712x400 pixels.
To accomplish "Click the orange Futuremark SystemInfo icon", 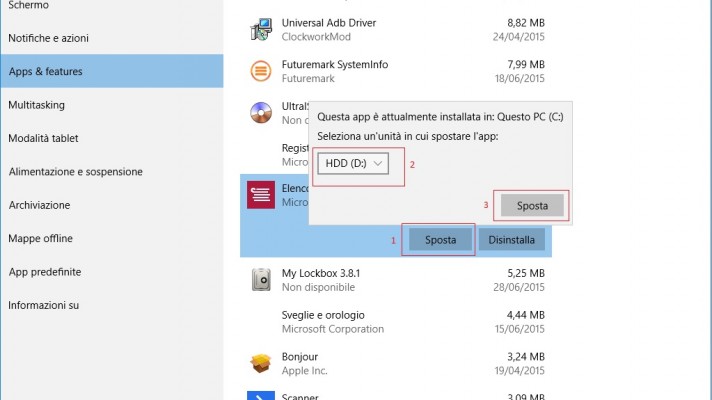I will 261,71.
